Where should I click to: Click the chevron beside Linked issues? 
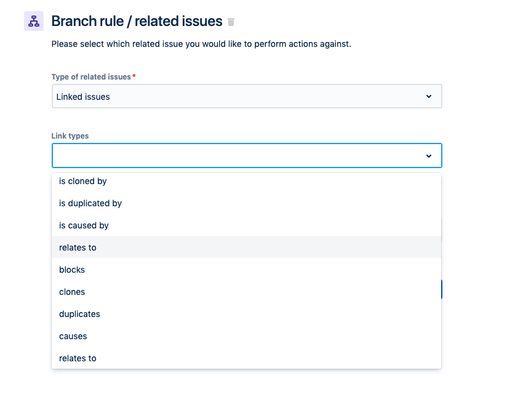tap(429, 96)
